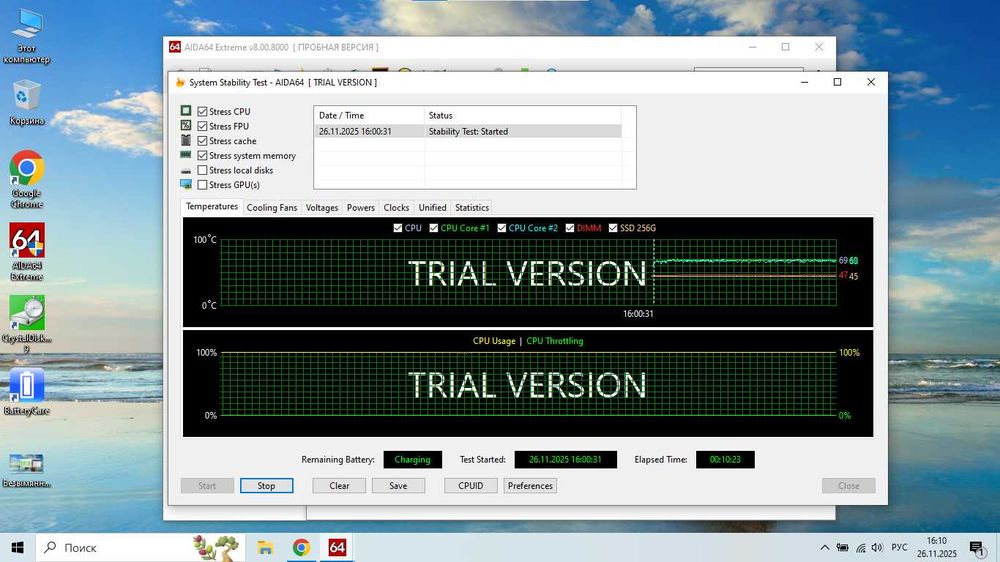Screen dimensions: 1000x562
Task: Click the flame icon in System Stability Test title
Action: [180, 82]
